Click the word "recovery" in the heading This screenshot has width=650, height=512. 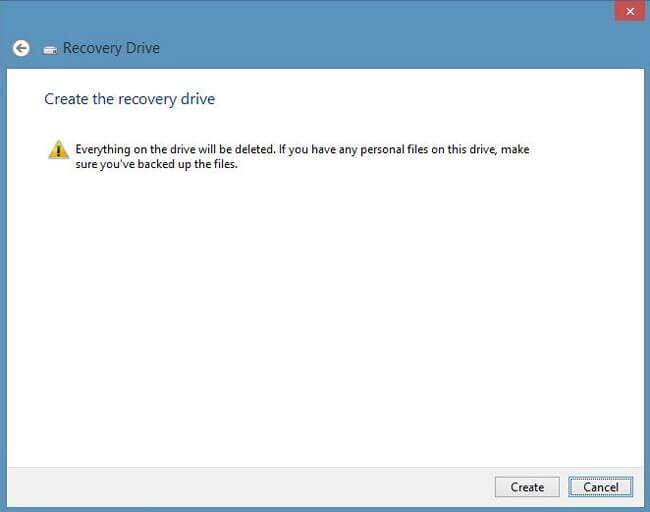coord(146,99)
